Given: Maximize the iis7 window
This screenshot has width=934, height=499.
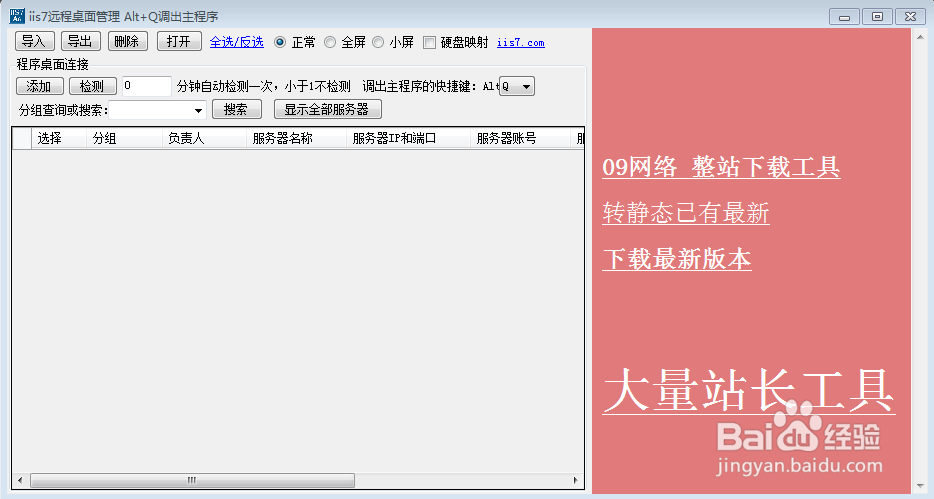Looking at the screenshot, I should [877, 17].
